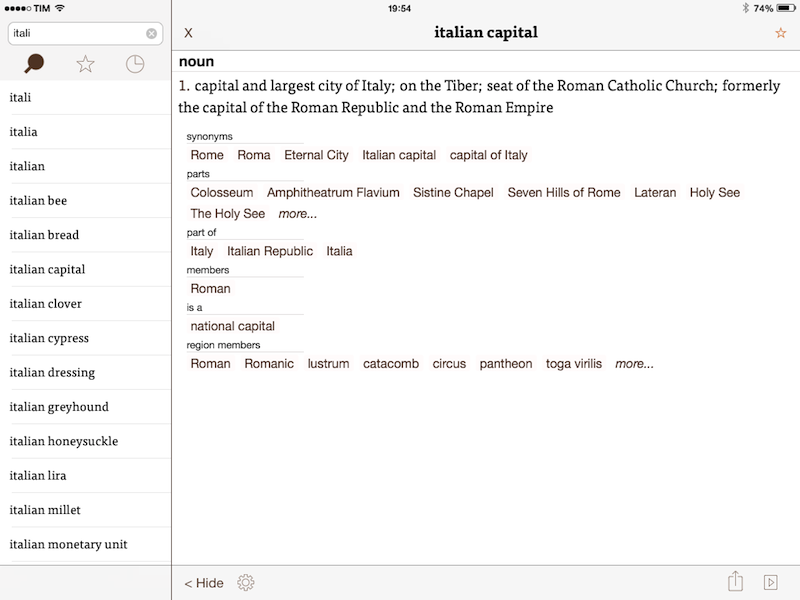
Task: Close the definition with X
Action: tap(188, 33)
